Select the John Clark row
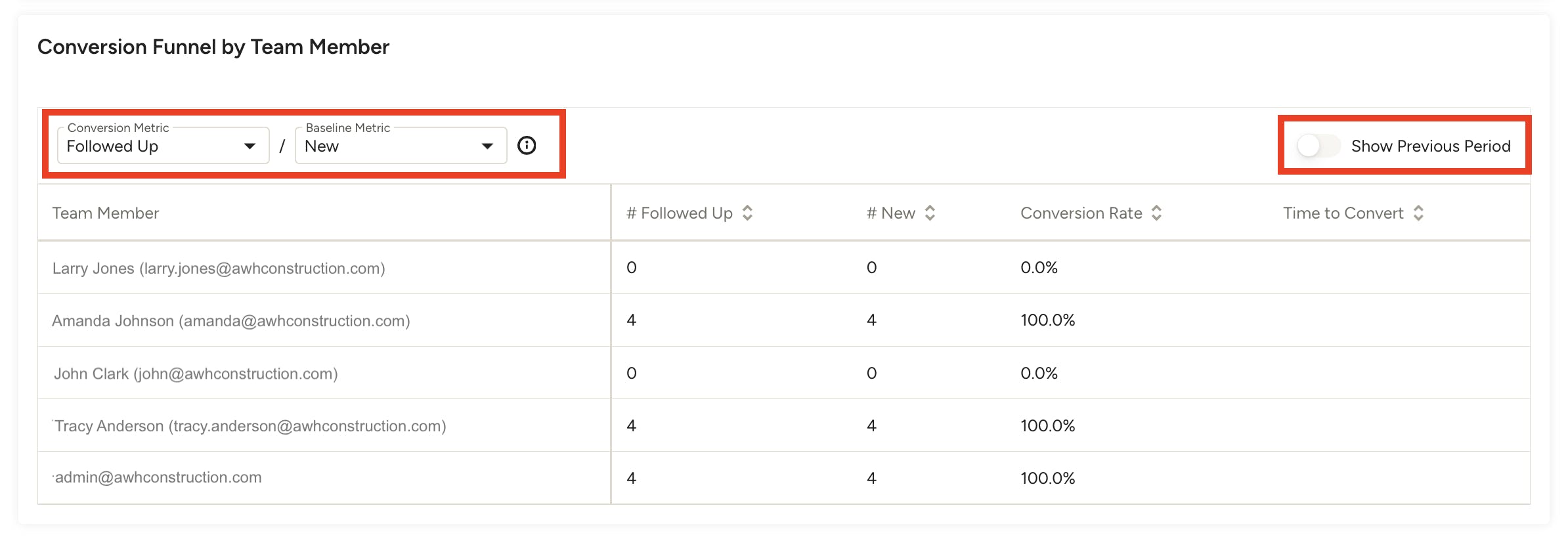Image resolution: width=1568 pixels, height=537 pixels. (196, 374)
